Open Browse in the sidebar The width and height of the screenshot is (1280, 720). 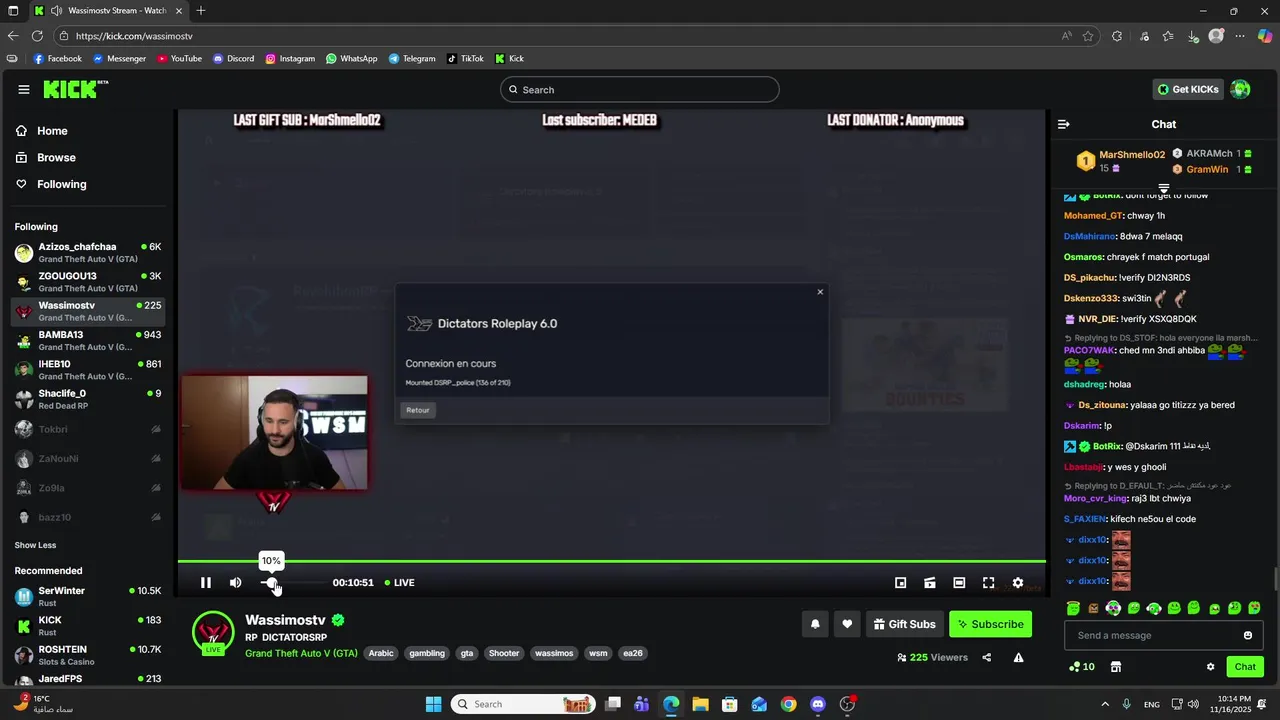click(x=46, y=158)
